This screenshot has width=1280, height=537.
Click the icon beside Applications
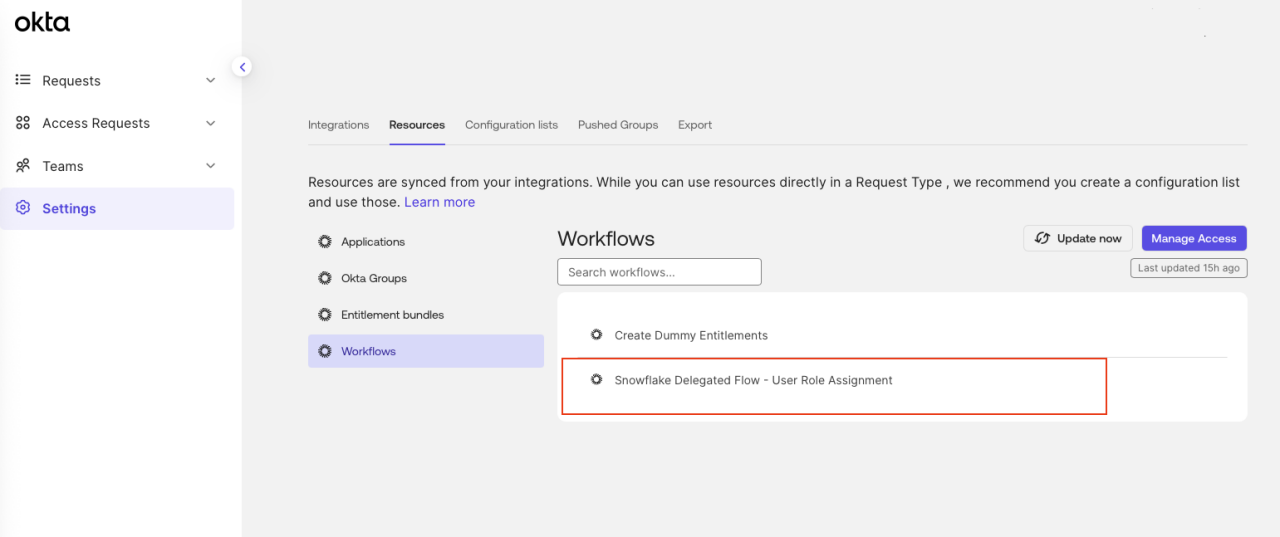(324, 241)
